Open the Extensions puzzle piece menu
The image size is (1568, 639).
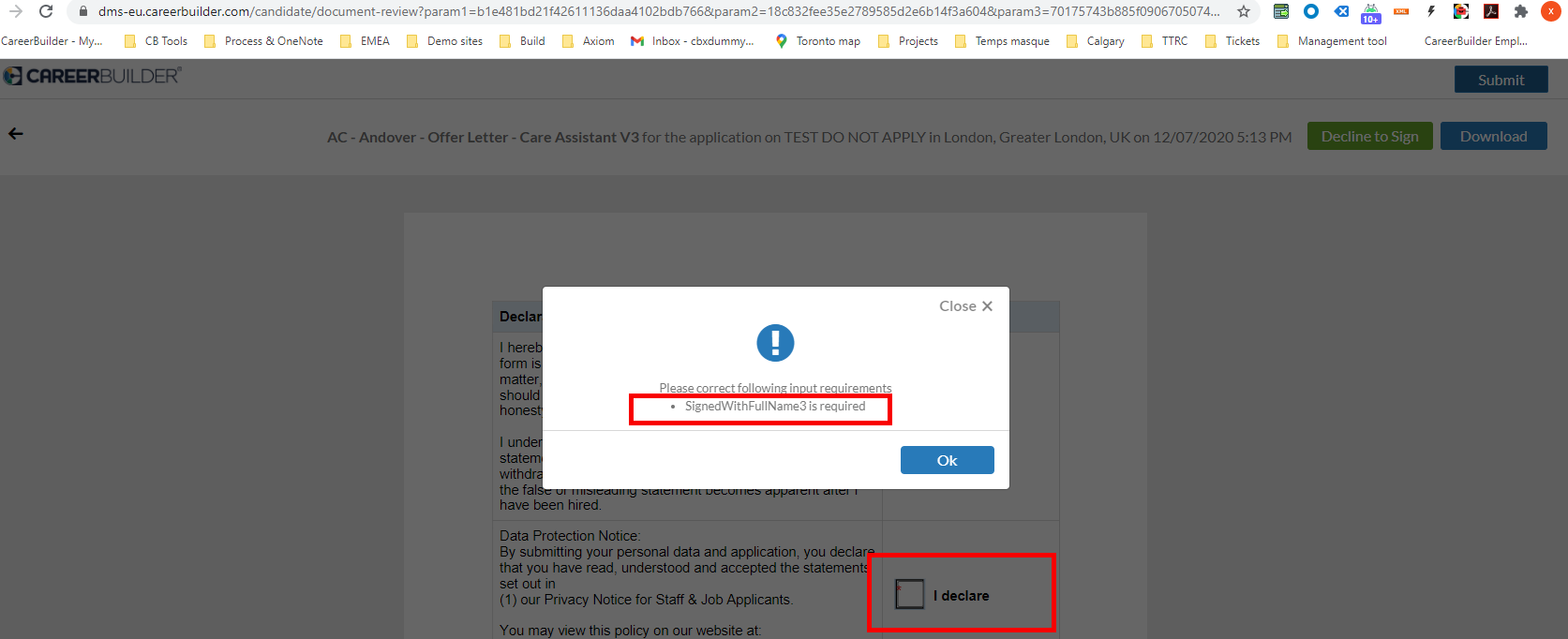pos(1521,11)
